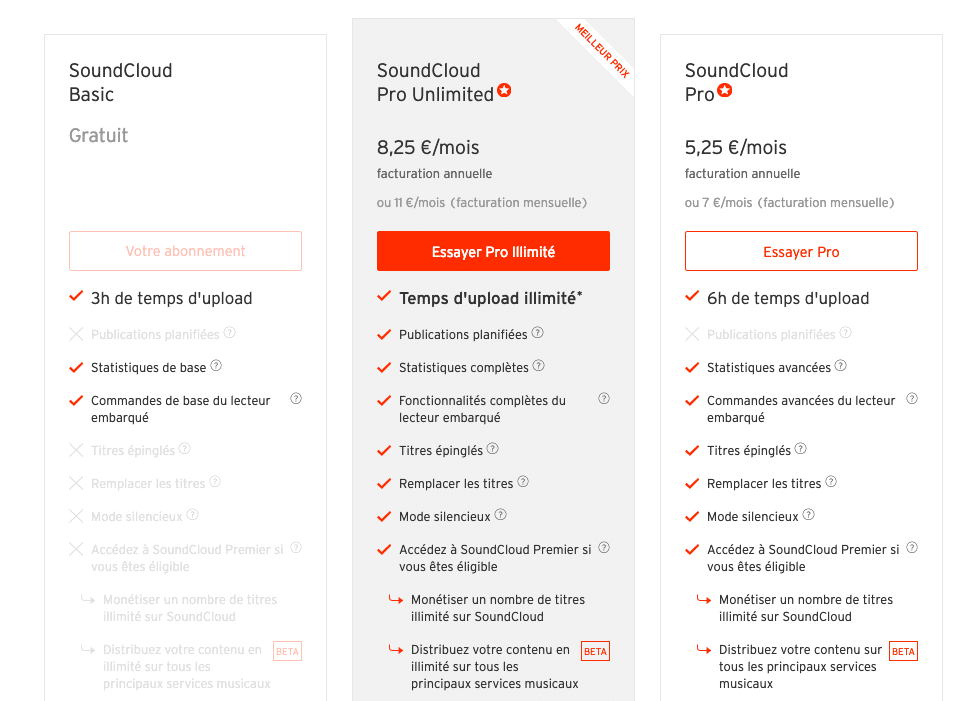
Task: Click help icon next to Titres épinglés in Pro column
Action: click(800, 449)
